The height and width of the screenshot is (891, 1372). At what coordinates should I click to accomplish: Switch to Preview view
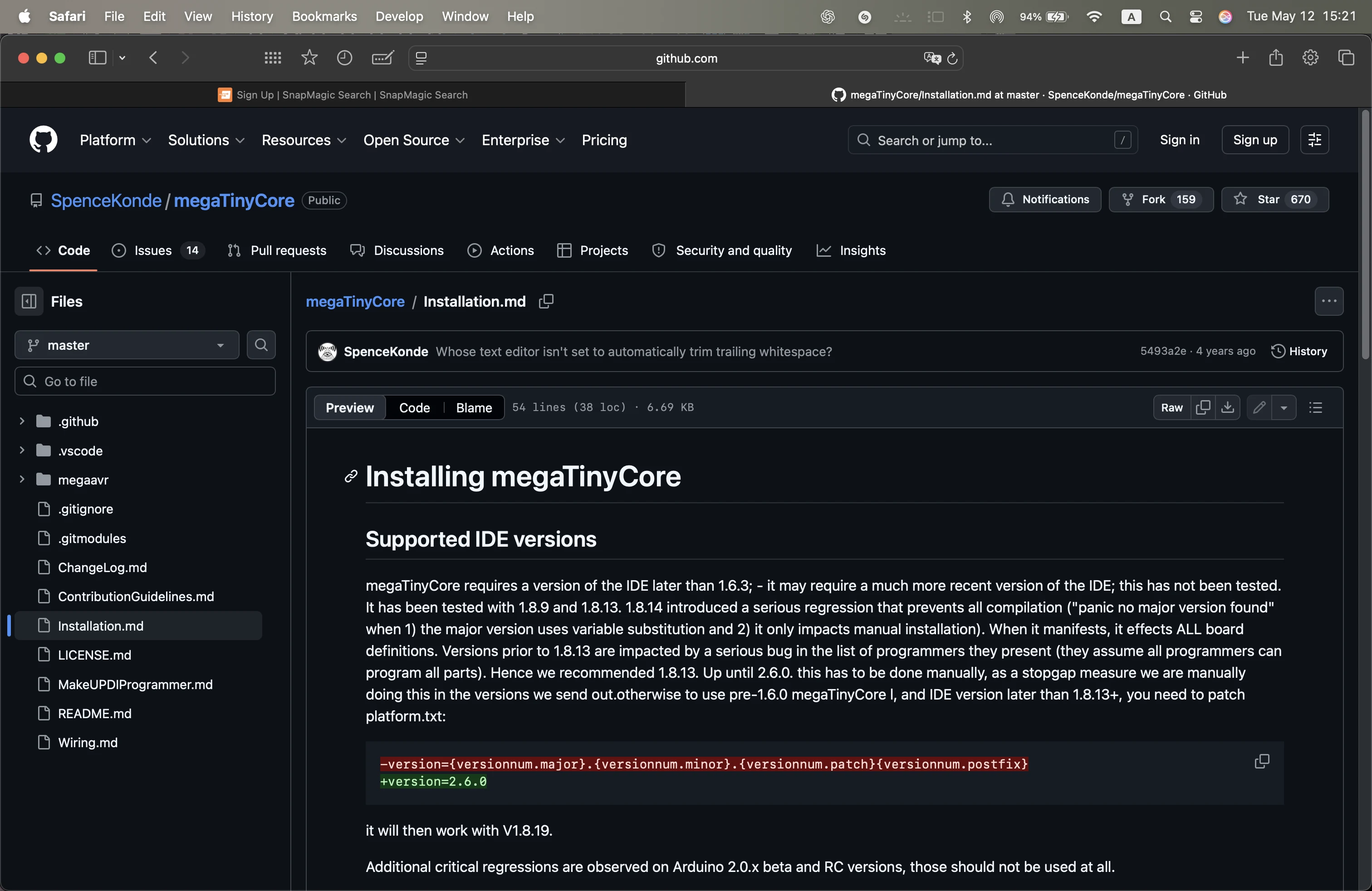349,407
